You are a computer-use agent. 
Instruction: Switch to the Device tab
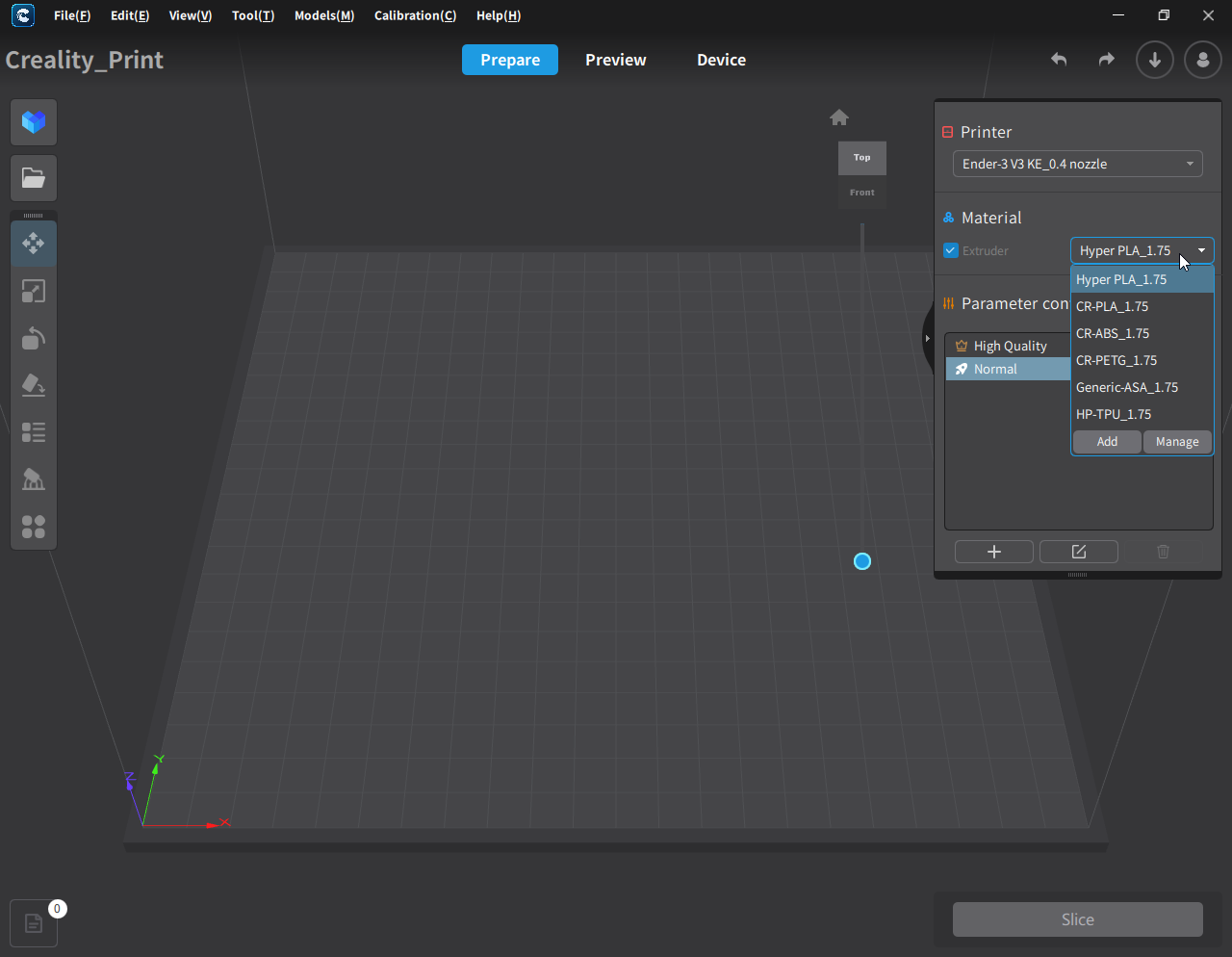[x=722, y=60]
